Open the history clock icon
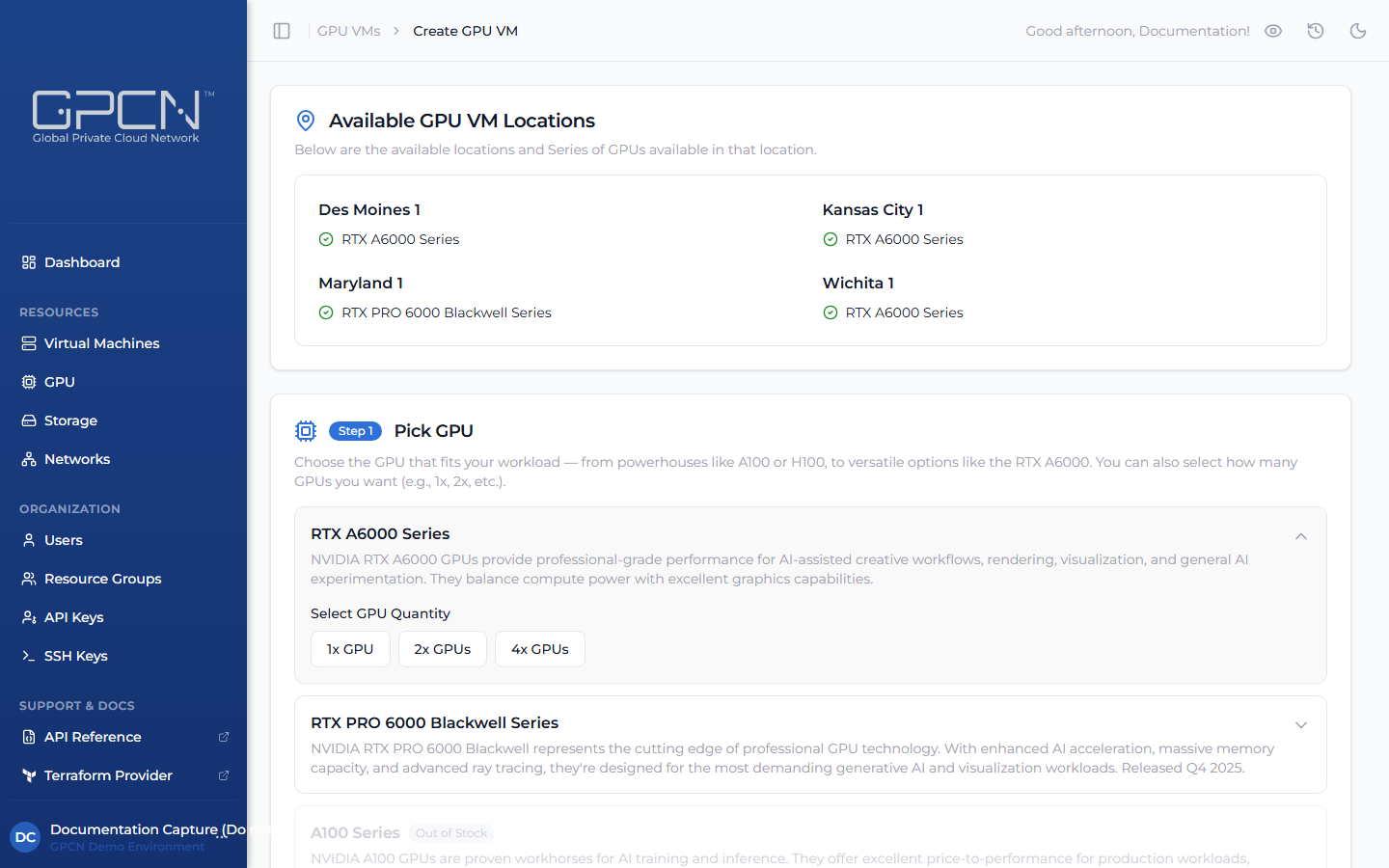1389x868 pixels. (1316, 31)
